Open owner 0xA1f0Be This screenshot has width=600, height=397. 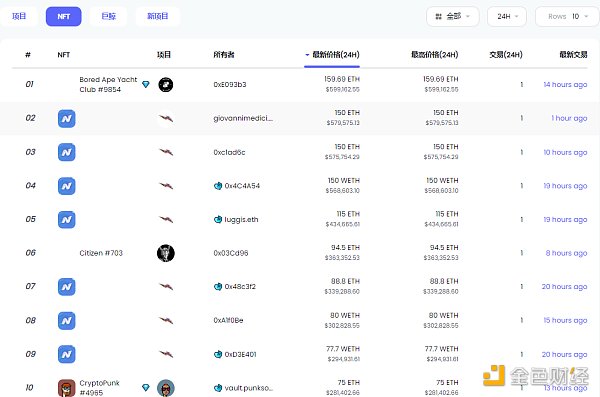[x=228, y=320]
